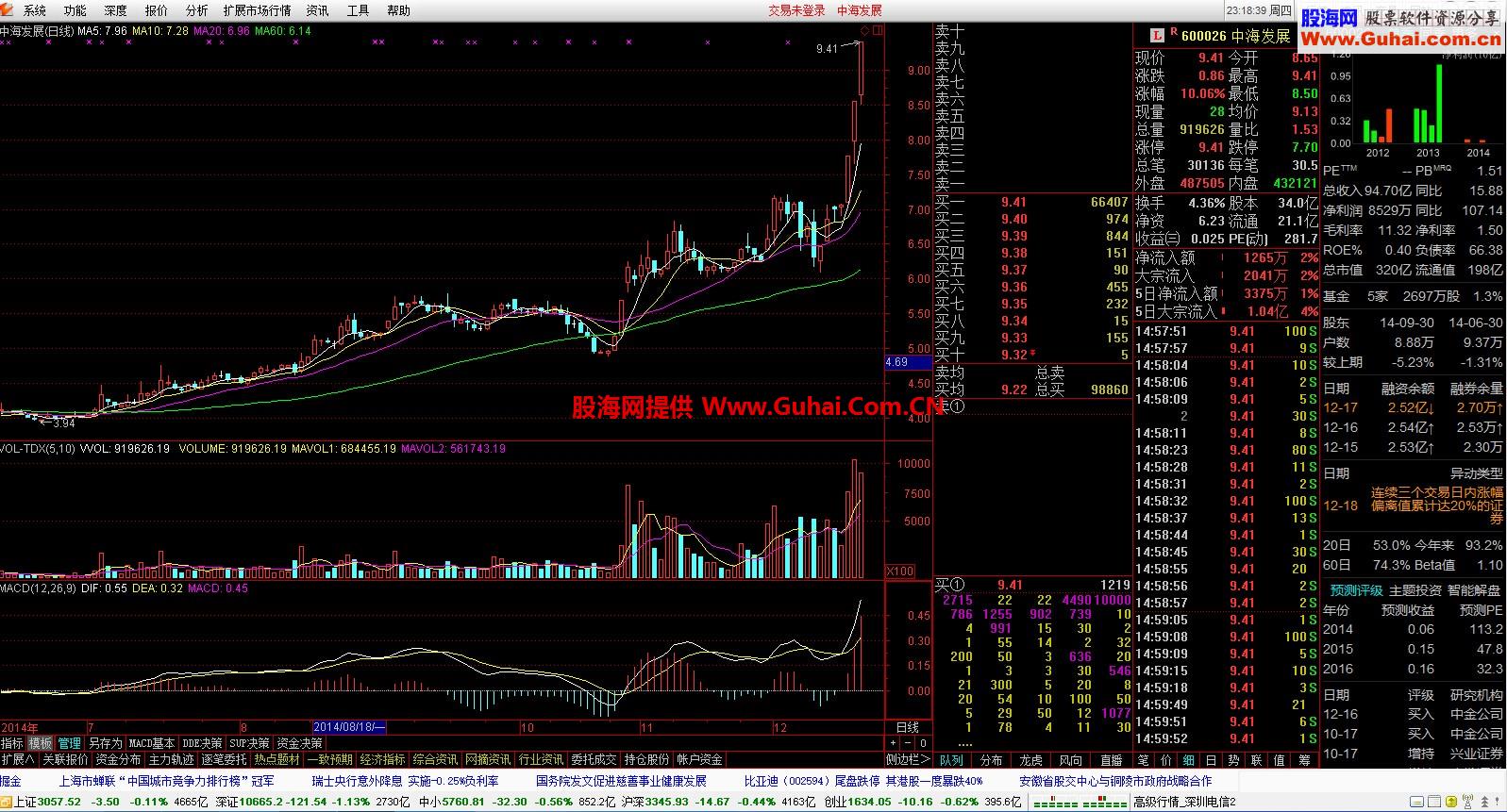
Task: Click the news headline 国务院发文促进慈善事业健康发展
Action: pyautogui.click(x=621, y=781)
